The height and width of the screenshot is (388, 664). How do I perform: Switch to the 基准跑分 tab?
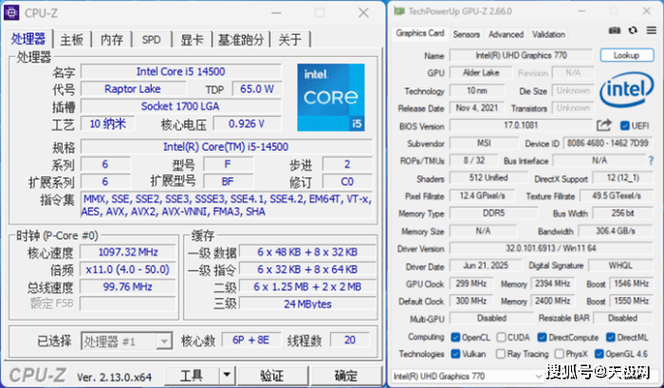pyautogui.click(x=241, y=40)
